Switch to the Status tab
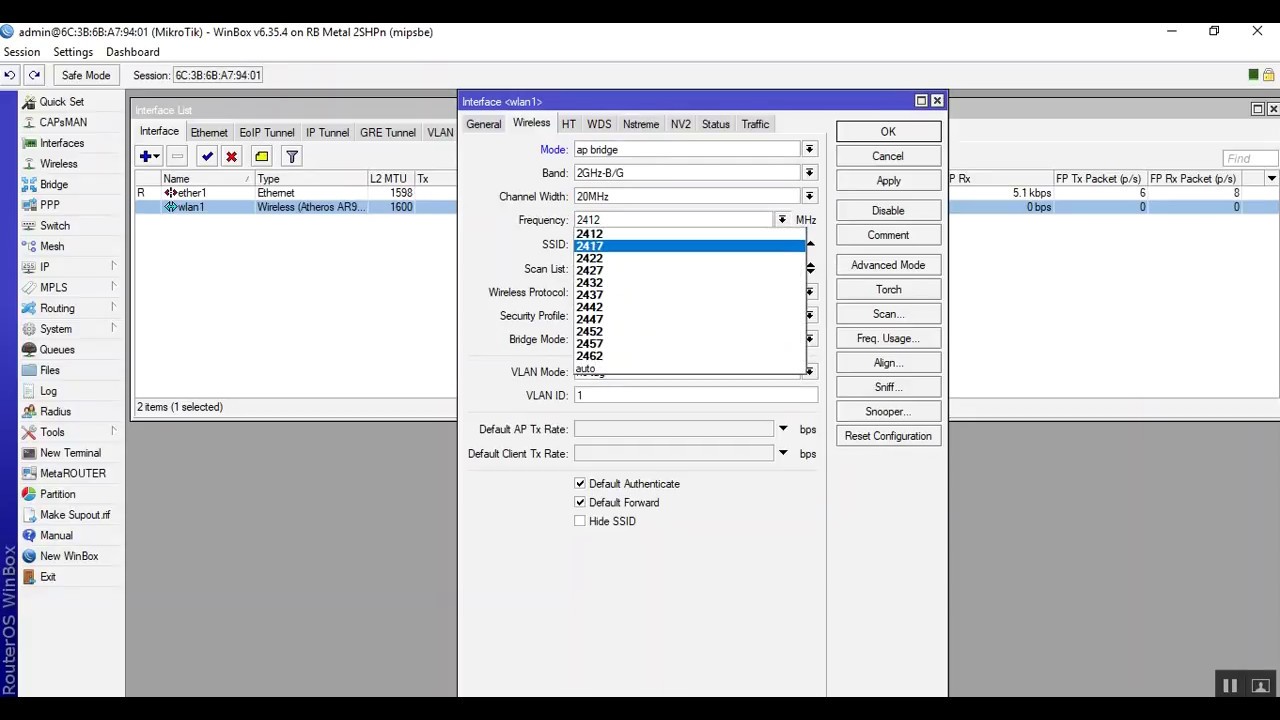Screen dimensions: 1280x720 pyautogui.click(x=715, y=124)
